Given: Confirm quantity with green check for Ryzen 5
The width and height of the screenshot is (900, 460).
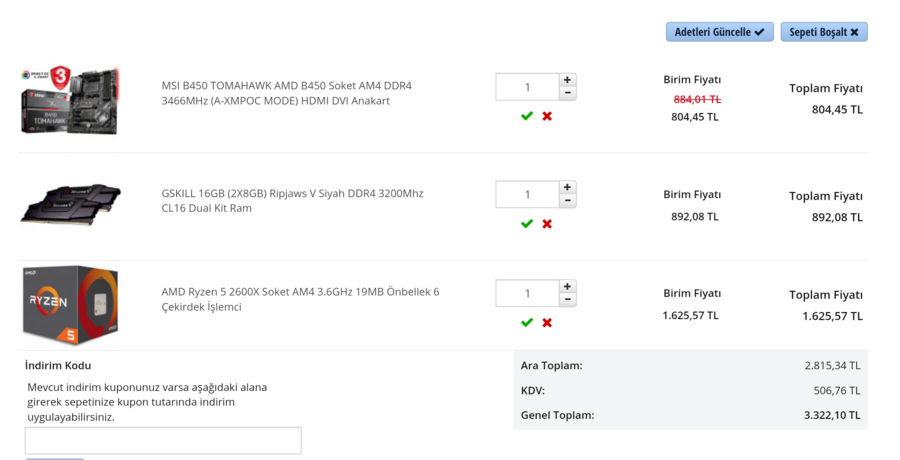Looking at the screenshot, I should (x=527, y=323).
